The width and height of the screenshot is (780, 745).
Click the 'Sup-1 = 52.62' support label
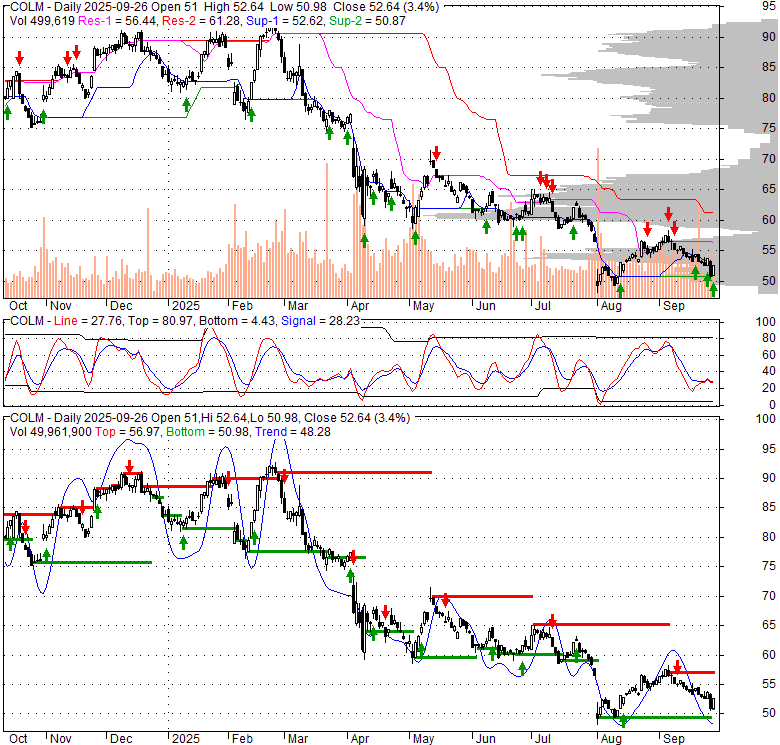(286, 21)
